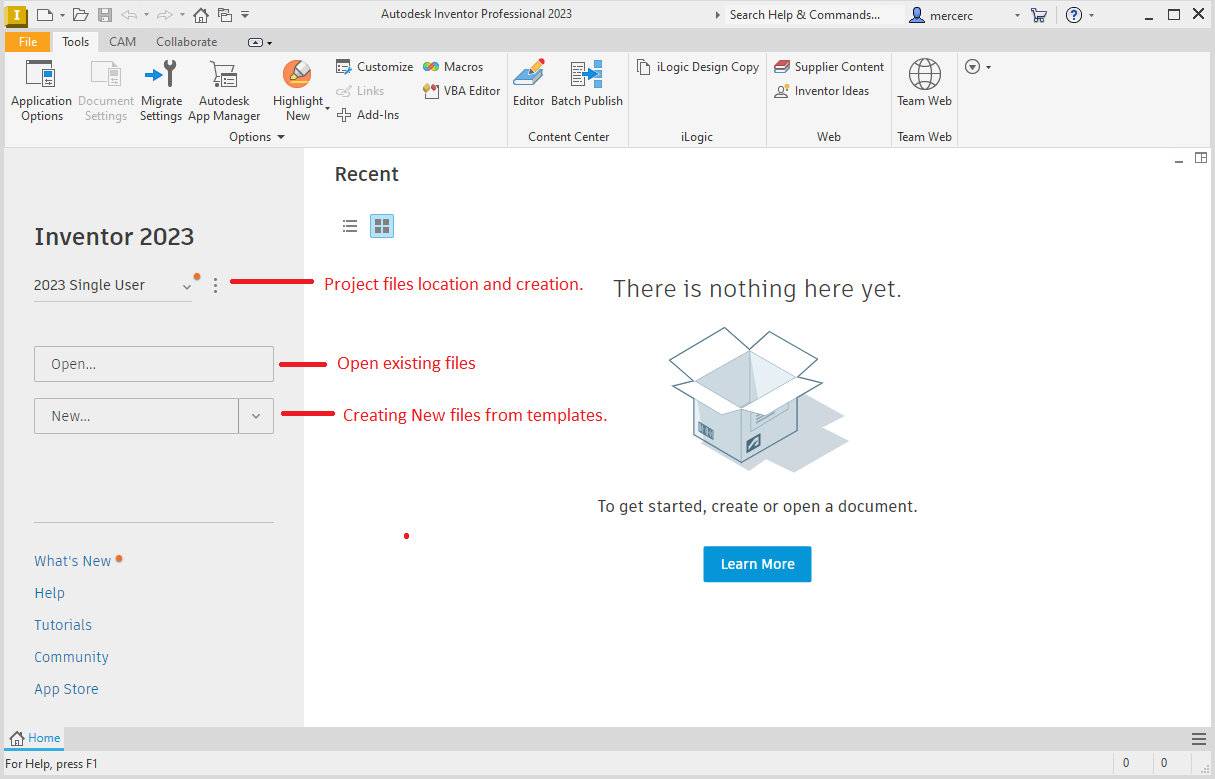
Task: Run the Macros tool
Action: 455,66
